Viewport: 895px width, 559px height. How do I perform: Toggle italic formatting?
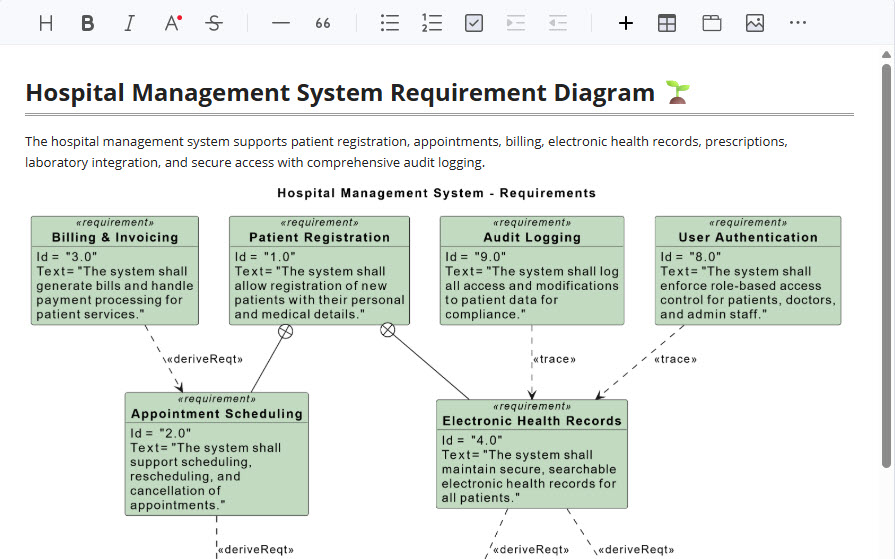point(130,23)
